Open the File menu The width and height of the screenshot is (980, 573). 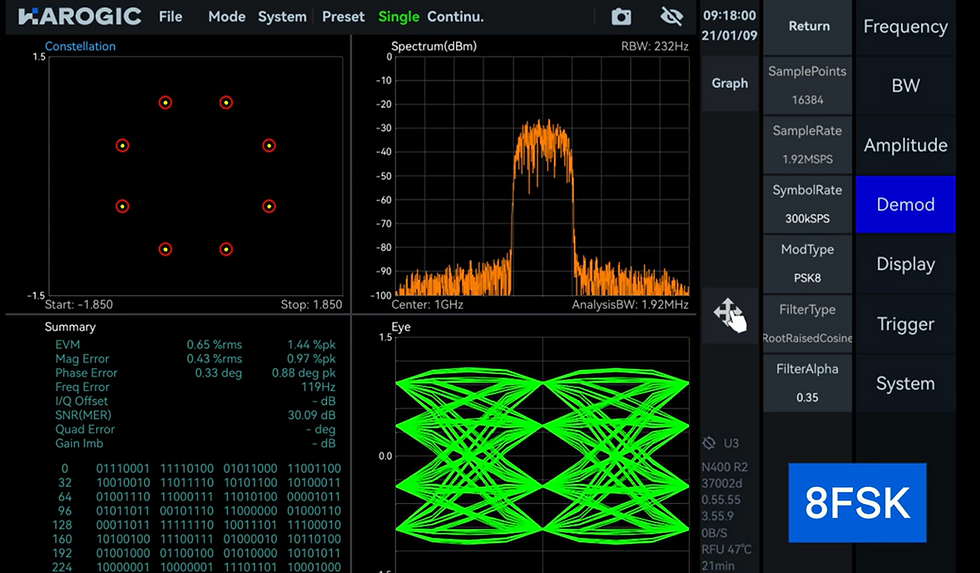pos(170,17)
